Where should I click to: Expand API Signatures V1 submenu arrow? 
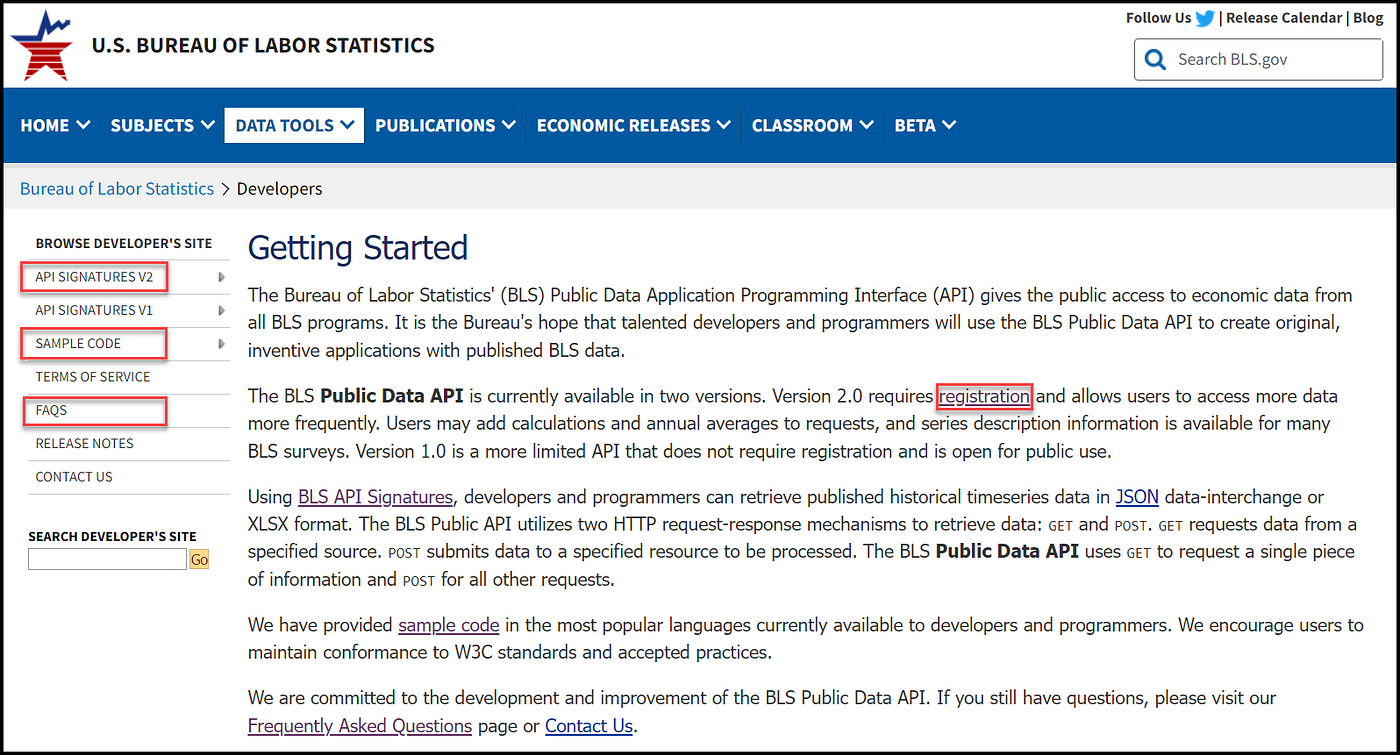[x=221, y=310]
